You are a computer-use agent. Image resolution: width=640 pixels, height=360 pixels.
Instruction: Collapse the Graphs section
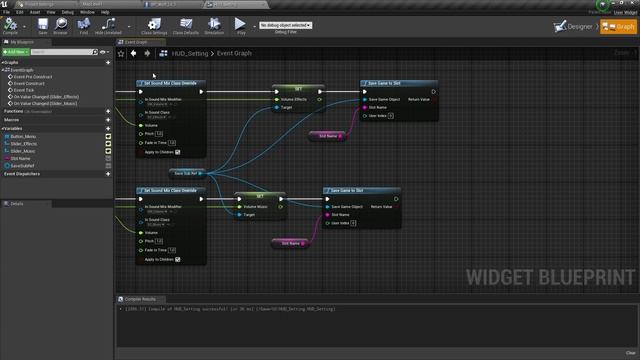click(2, 62)
